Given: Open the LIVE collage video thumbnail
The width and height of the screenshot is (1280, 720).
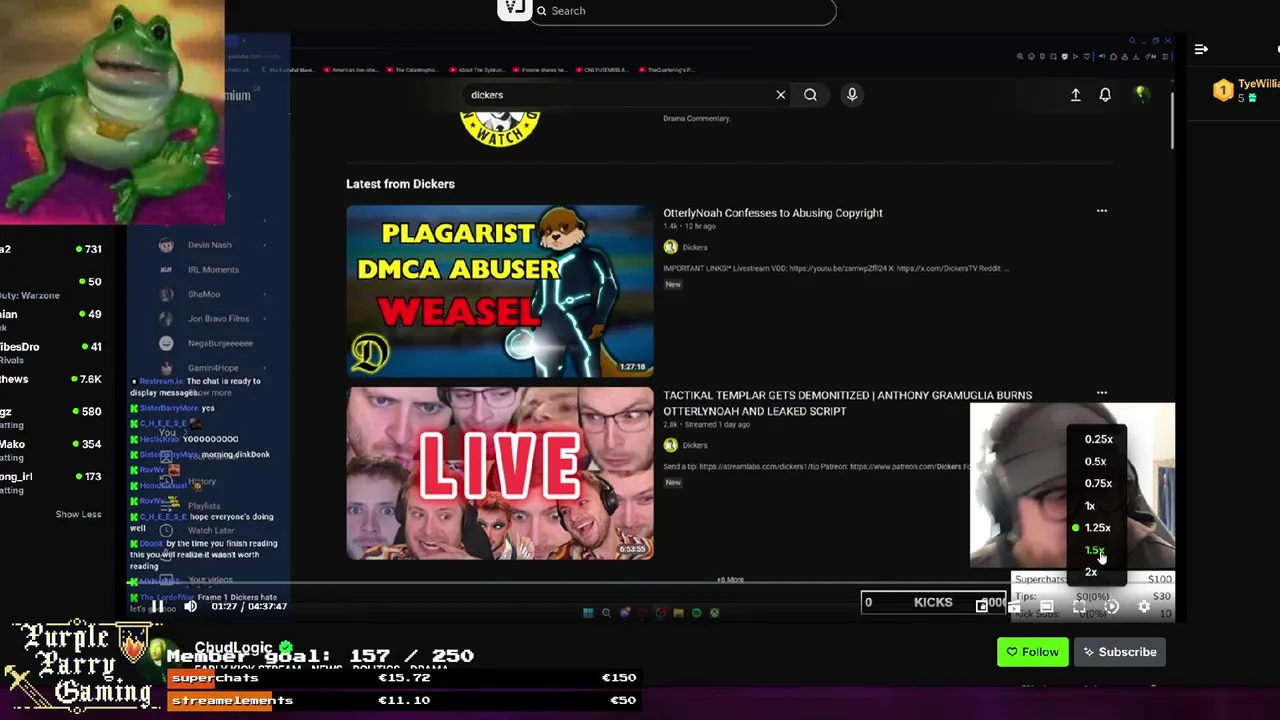Looking at the screenshot, I should [x=500, y=473].
